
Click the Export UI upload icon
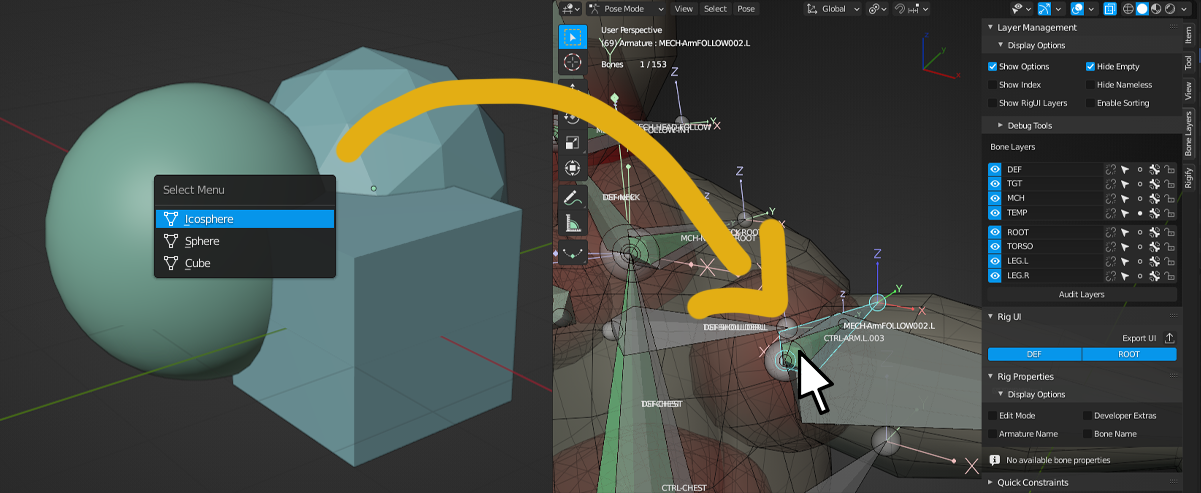(1169, 338)
